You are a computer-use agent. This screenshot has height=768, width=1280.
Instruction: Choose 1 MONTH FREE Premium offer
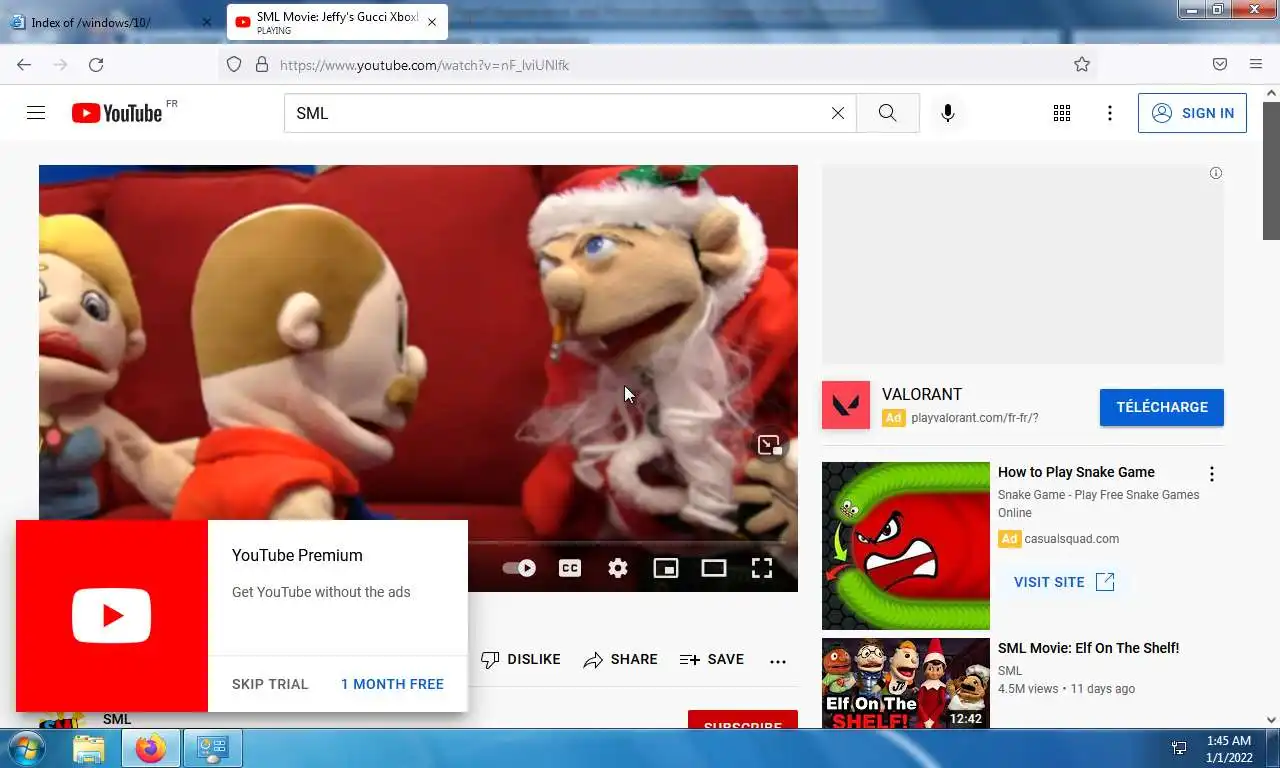(x=392, y=684)
